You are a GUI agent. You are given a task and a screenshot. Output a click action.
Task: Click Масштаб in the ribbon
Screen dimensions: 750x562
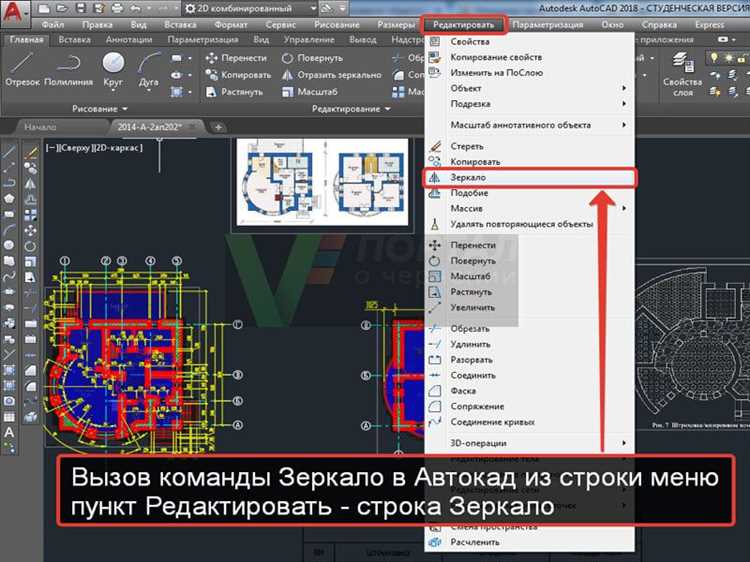point(309,92)
